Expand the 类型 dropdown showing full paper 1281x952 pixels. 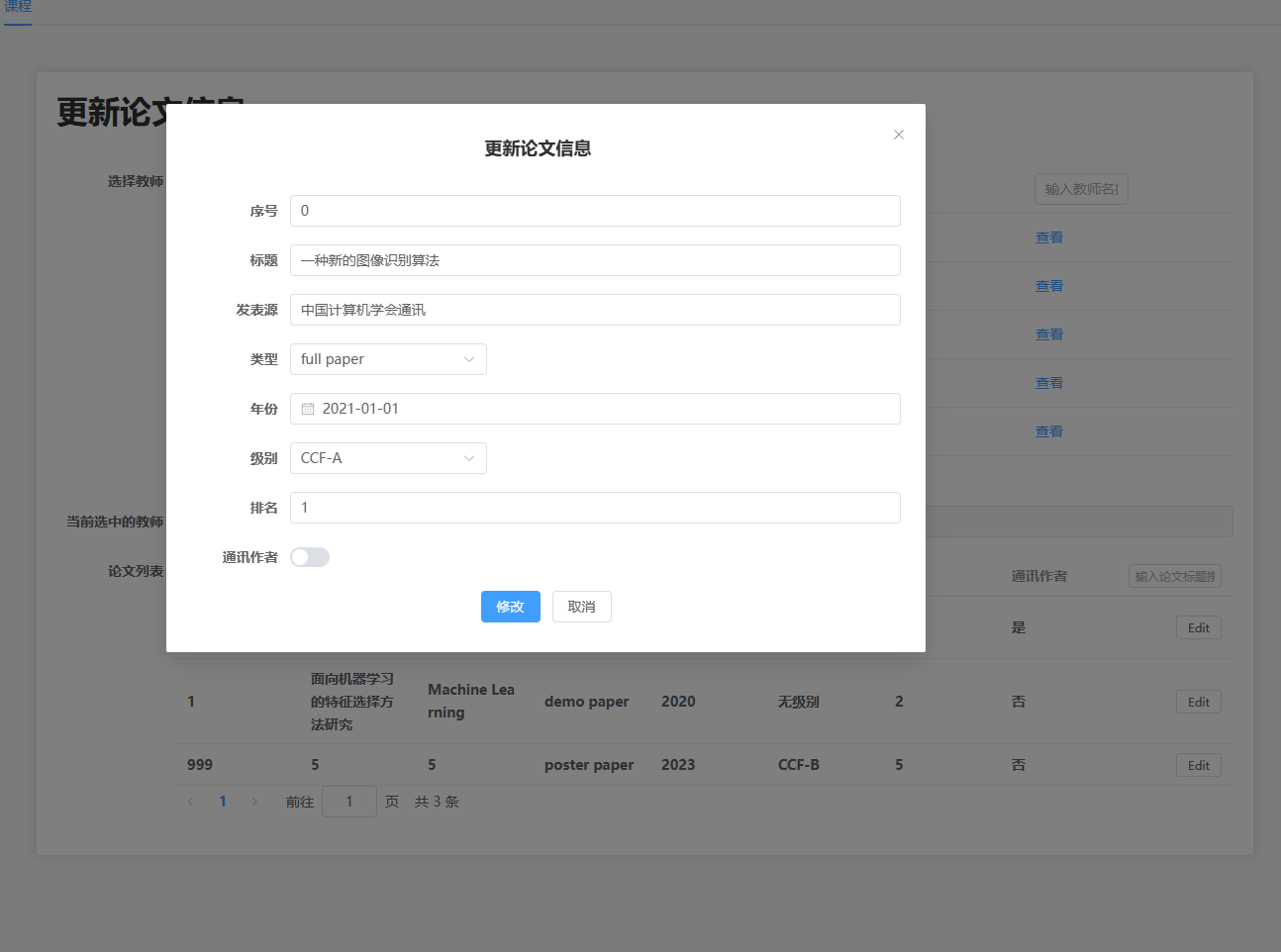388,358
